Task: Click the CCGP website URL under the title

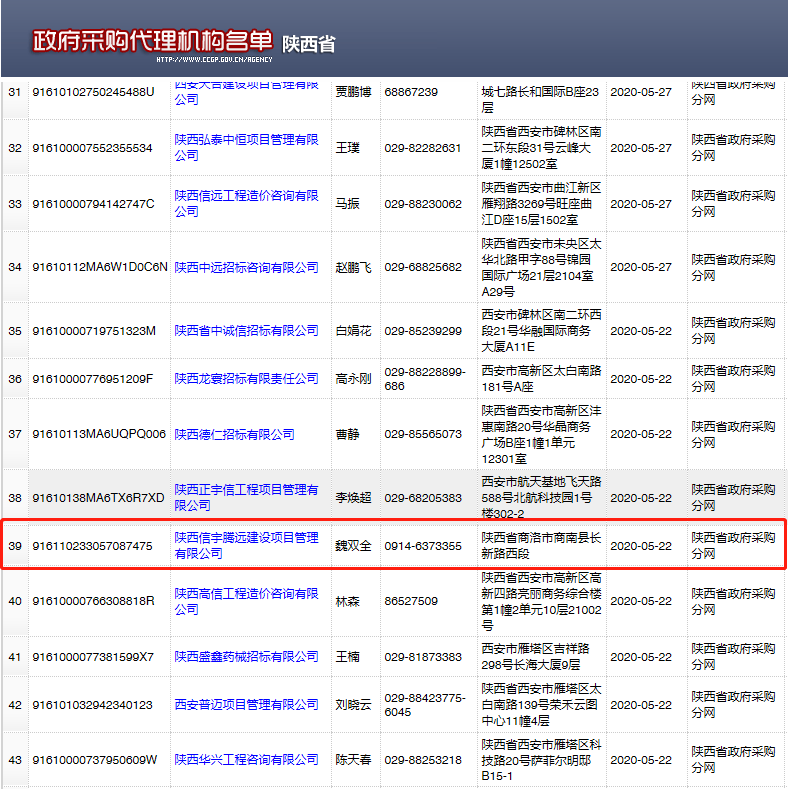Action: 214,59
